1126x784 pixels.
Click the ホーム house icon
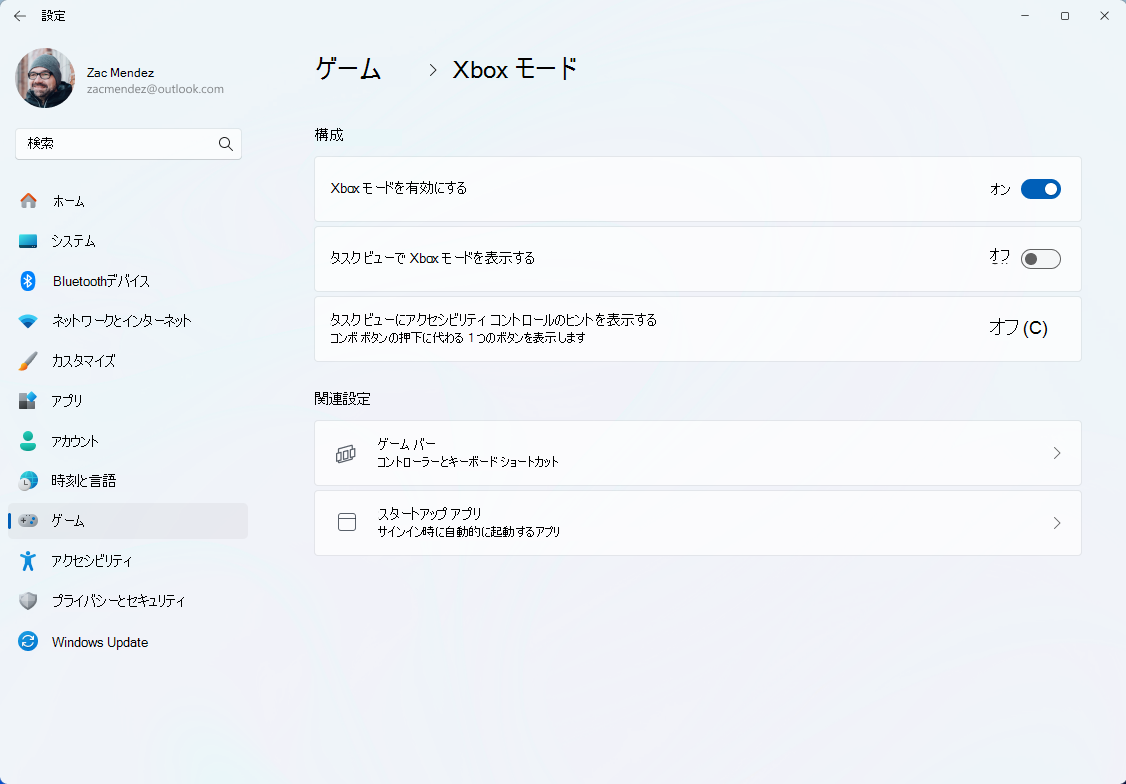[28, 201]
